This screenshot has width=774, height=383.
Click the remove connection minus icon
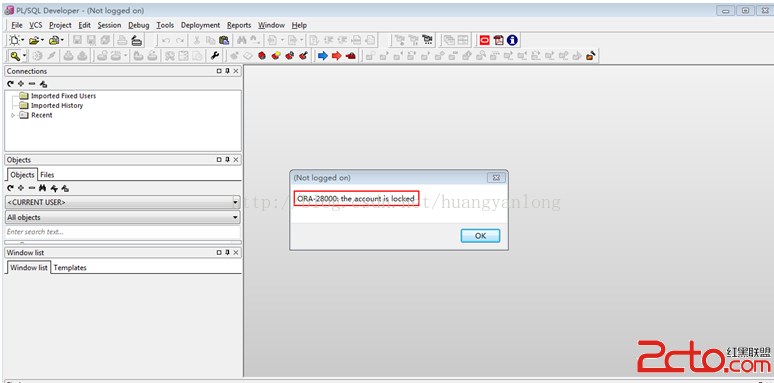pos(32,84)
